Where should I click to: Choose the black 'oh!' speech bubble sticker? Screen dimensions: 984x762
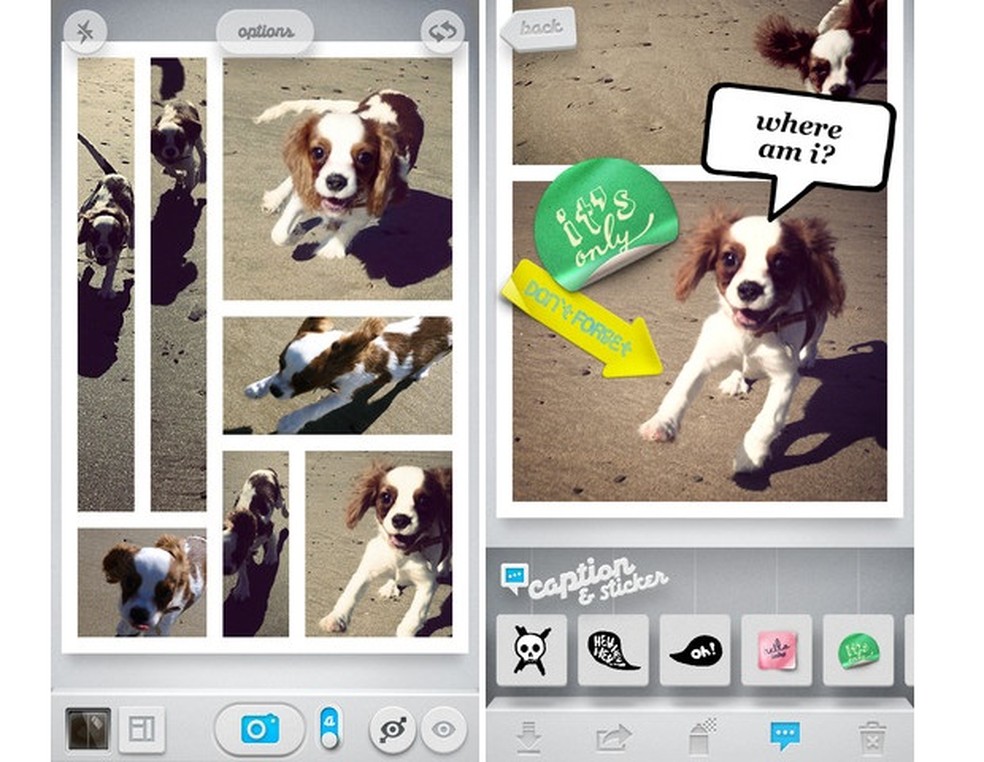pos(695,650)
